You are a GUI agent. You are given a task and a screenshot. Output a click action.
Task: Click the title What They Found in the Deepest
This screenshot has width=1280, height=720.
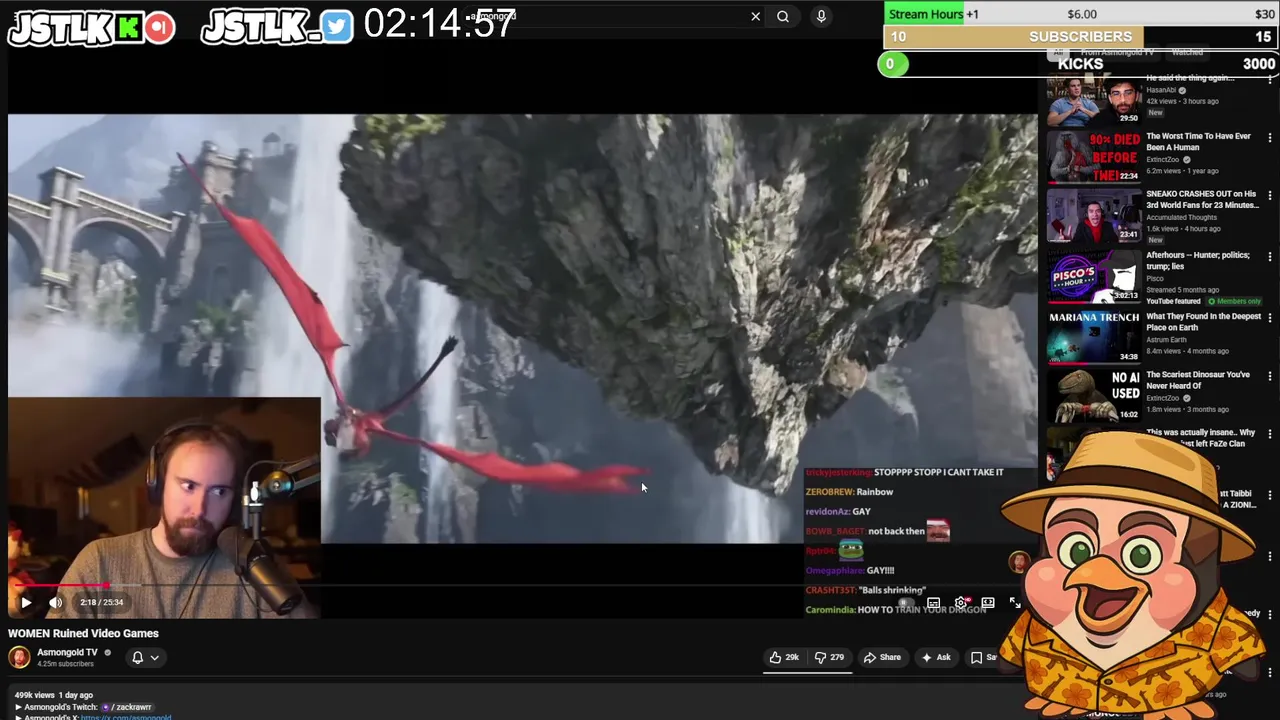coord(1203,322)
